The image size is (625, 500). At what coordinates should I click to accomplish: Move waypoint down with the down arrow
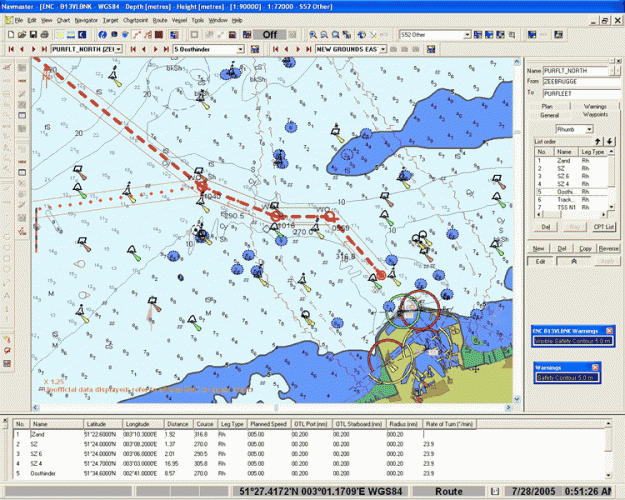609,141
